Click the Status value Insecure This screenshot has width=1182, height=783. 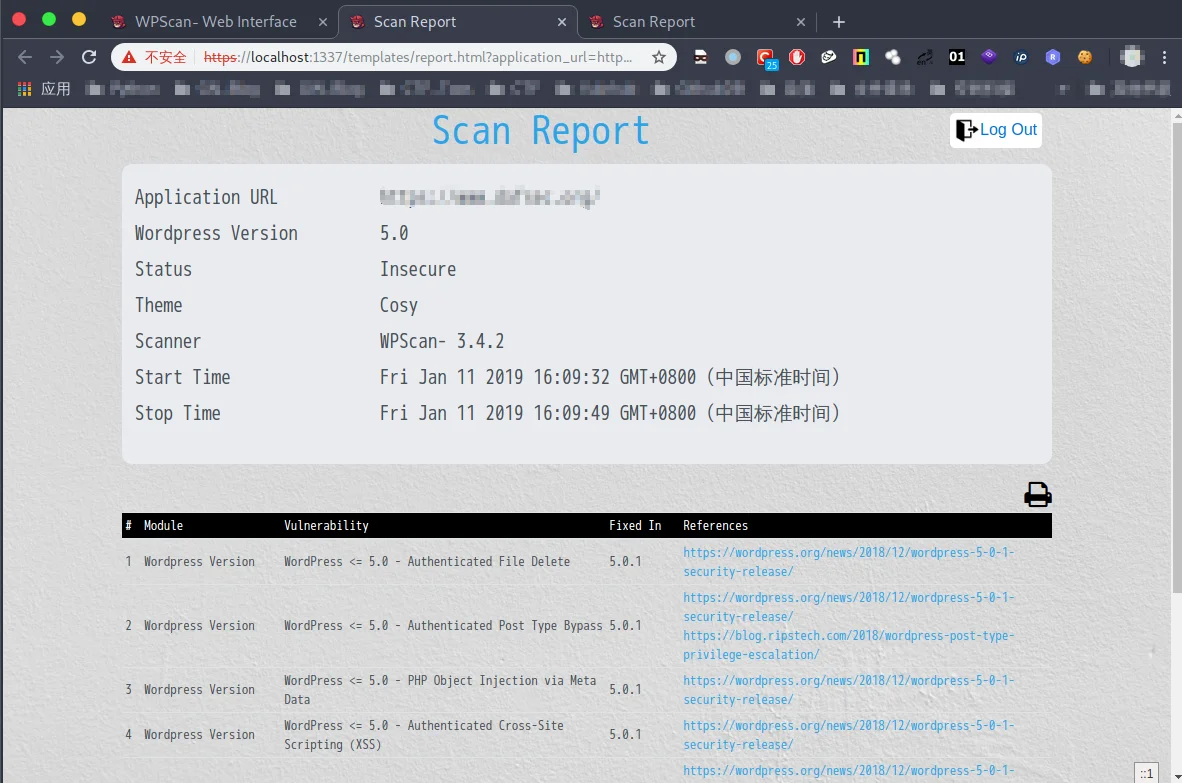[418, 269]
